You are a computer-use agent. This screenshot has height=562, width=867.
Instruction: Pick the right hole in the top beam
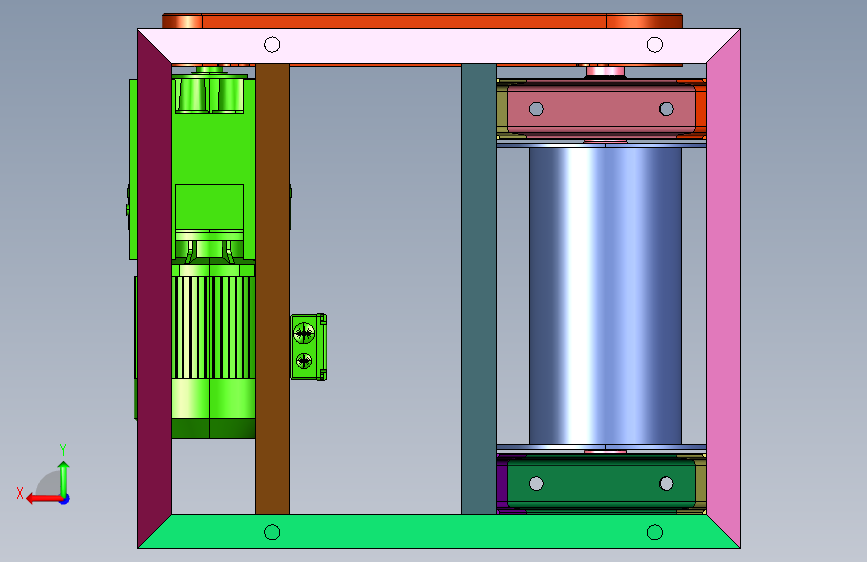pos(655,44)
